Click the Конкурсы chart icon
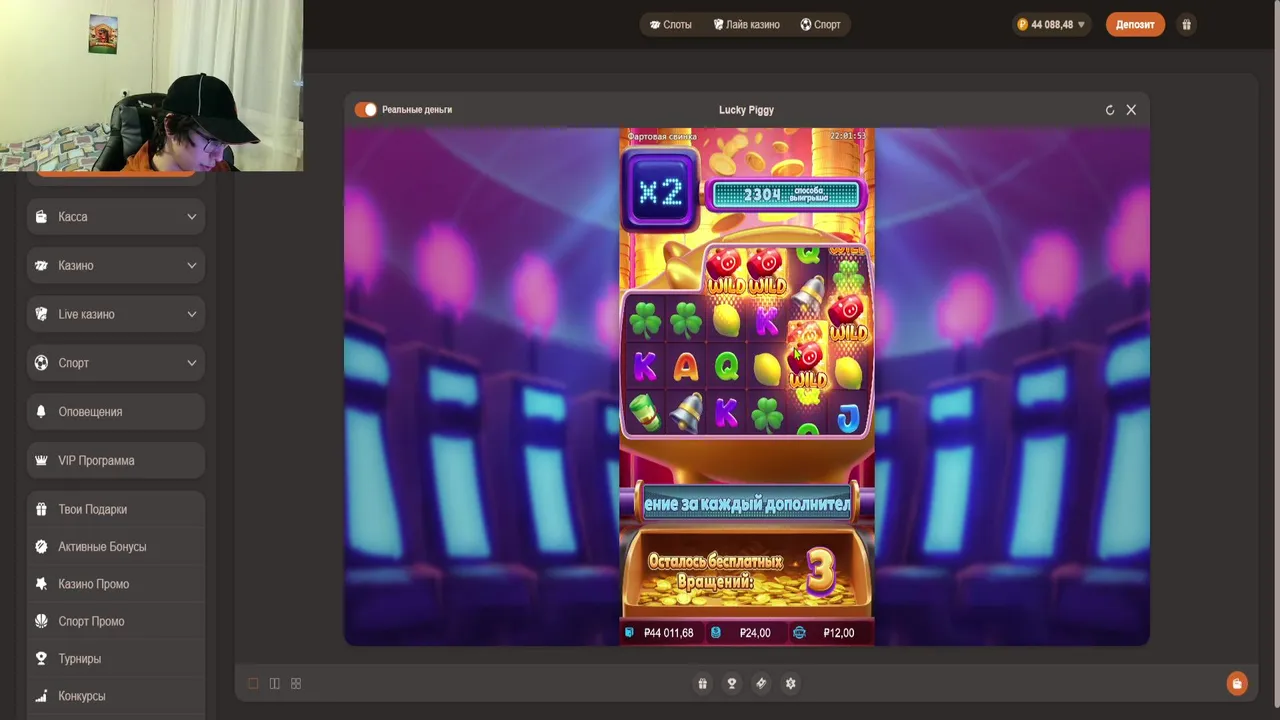Screen dimensions: 1280x720 [41, 696]
